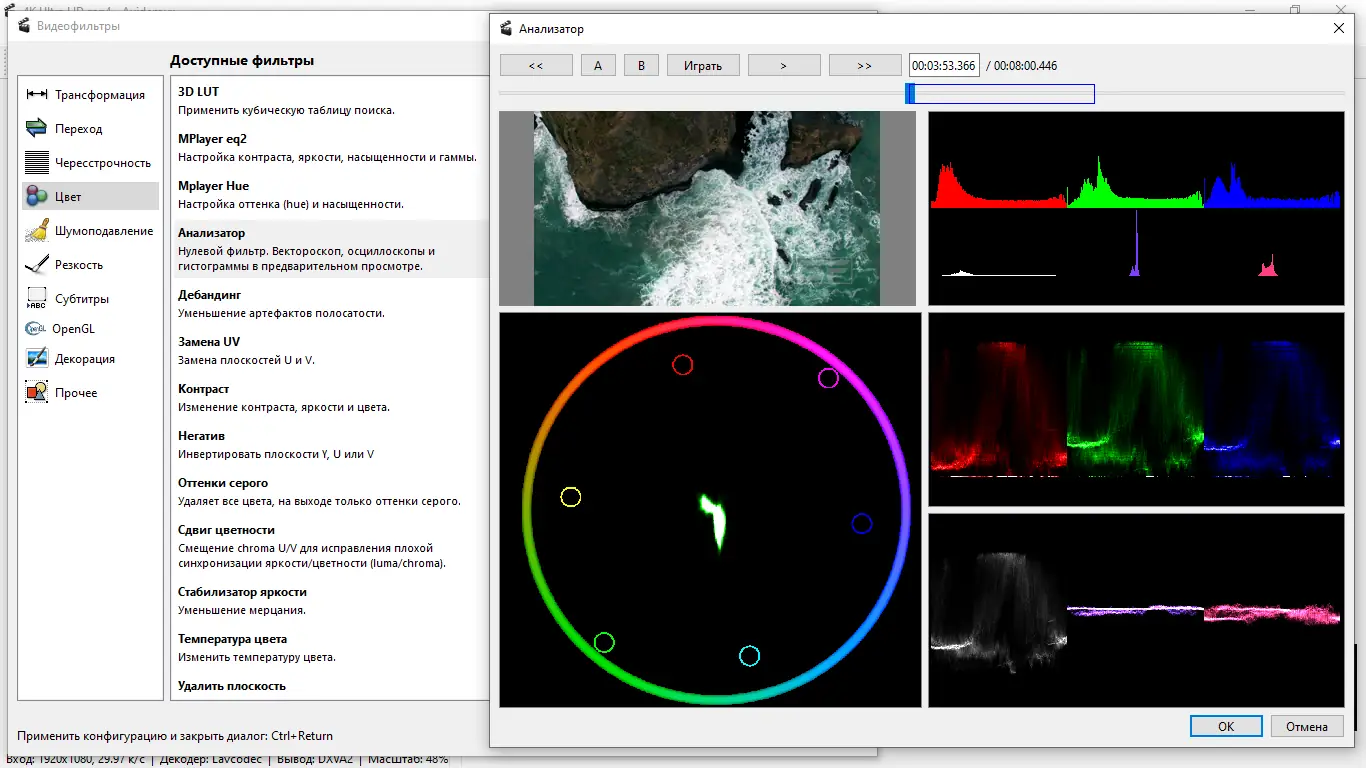Click the Цвет color balls icon
Screen dimensions: 1366x768
(37, 197)
